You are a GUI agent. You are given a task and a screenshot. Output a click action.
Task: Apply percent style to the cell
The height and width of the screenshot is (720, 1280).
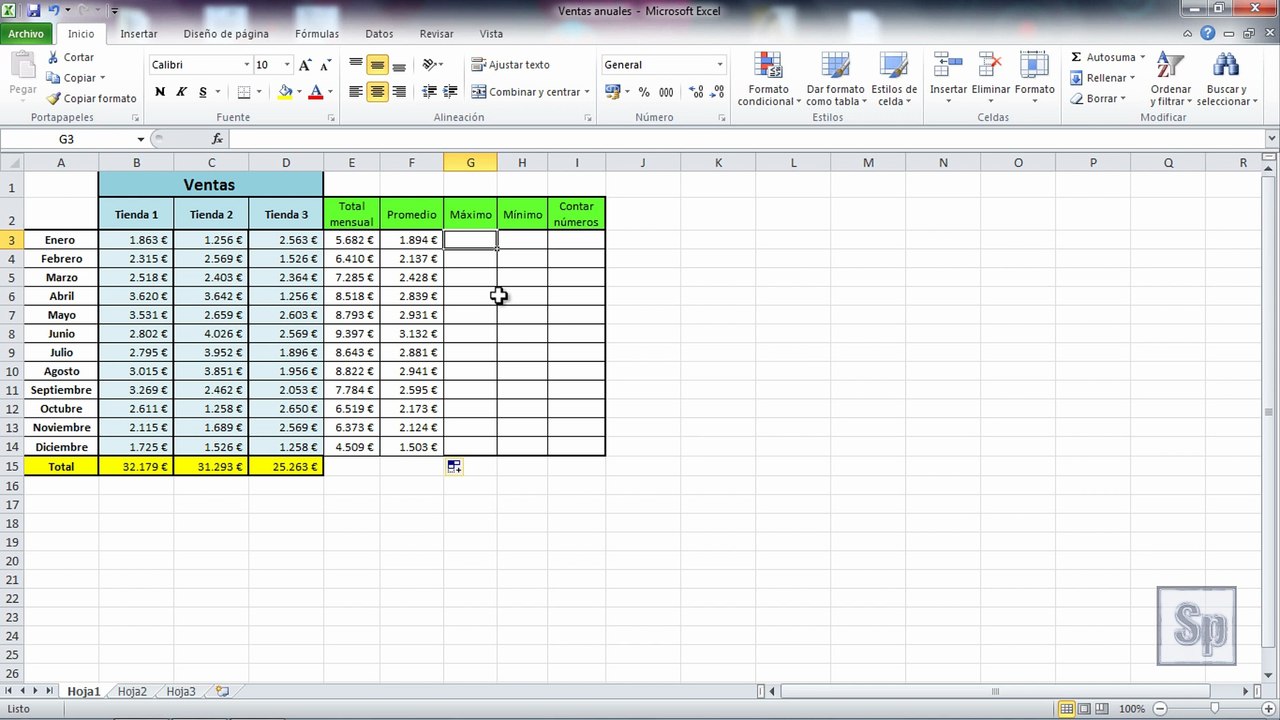[644, 92]
